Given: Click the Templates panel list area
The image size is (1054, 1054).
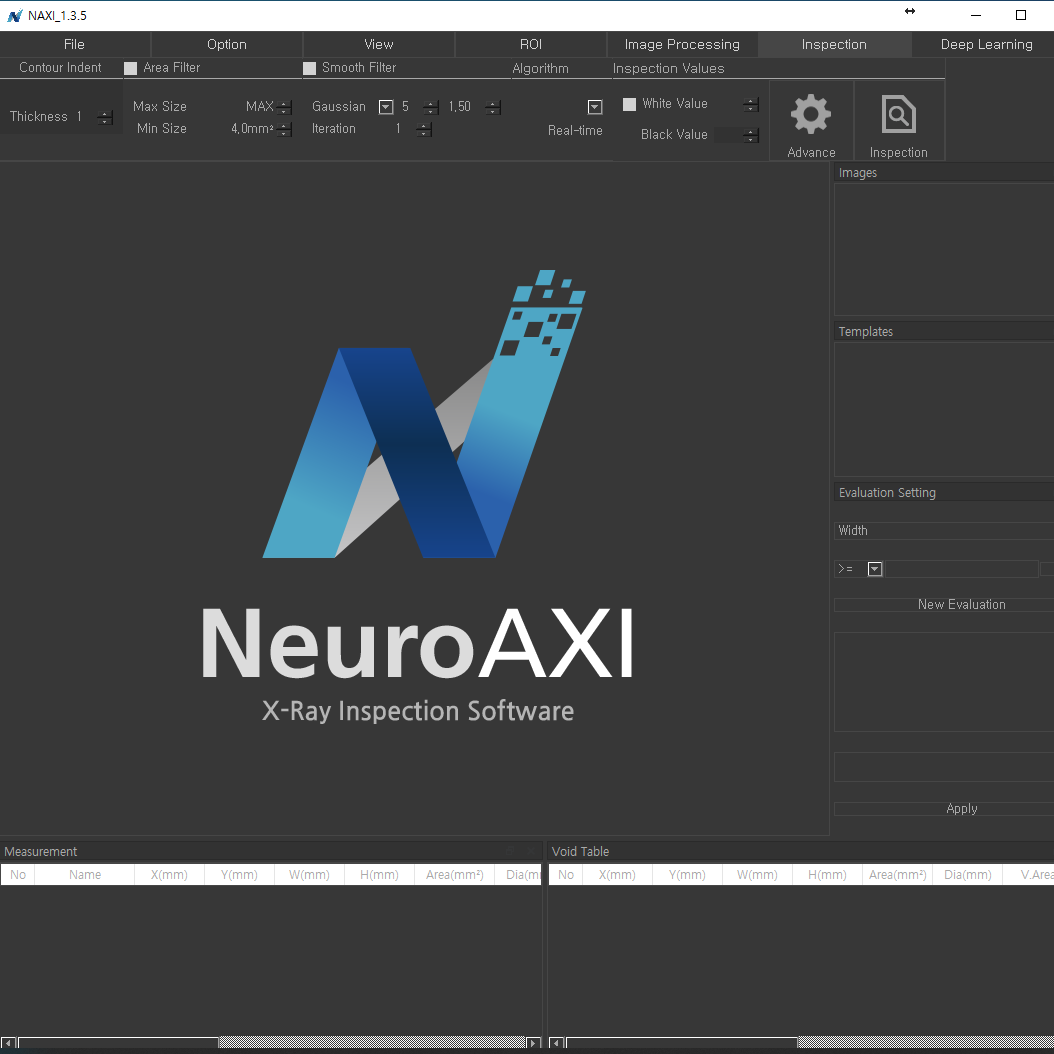Looking at the screenshot, I should [944, 409].
